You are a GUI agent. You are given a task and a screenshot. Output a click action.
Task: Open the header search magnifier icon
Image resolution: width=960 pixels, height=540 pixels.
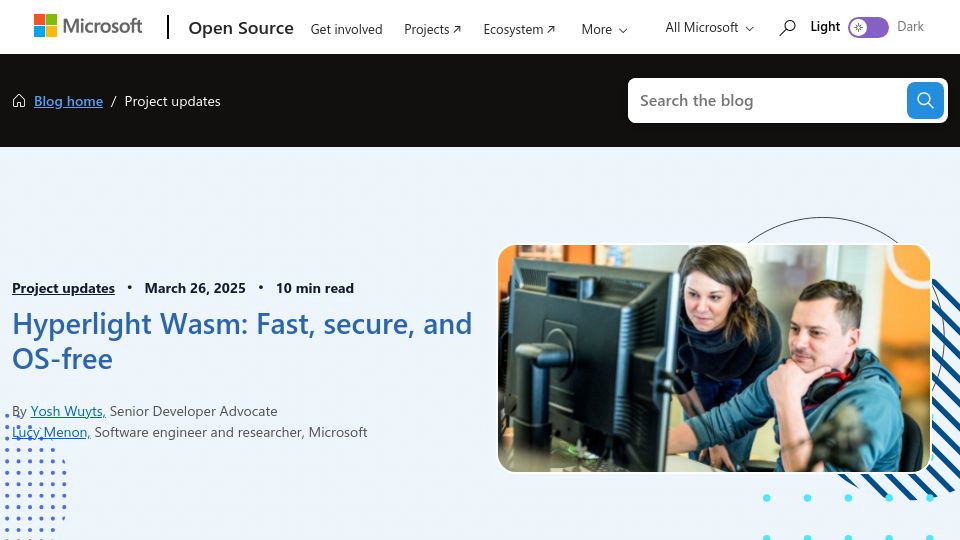coord(787,28)
